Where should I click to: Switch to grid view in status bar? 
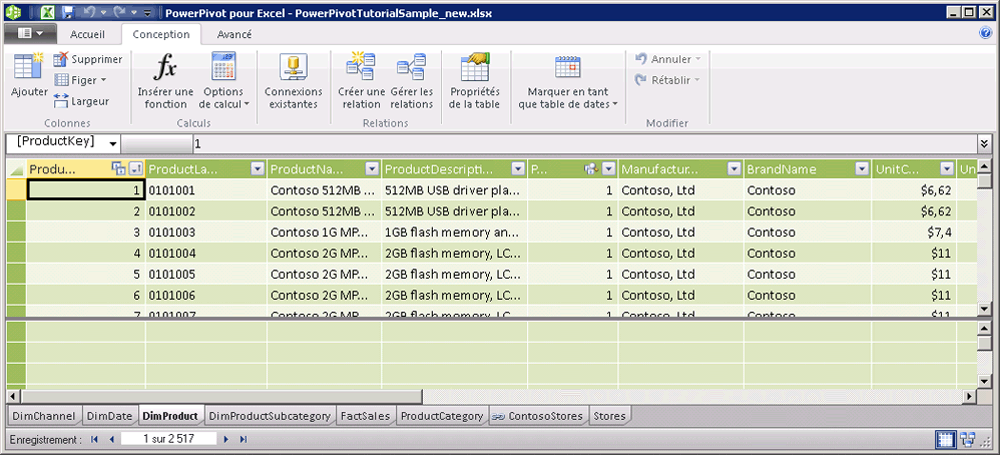pos(945,439)
